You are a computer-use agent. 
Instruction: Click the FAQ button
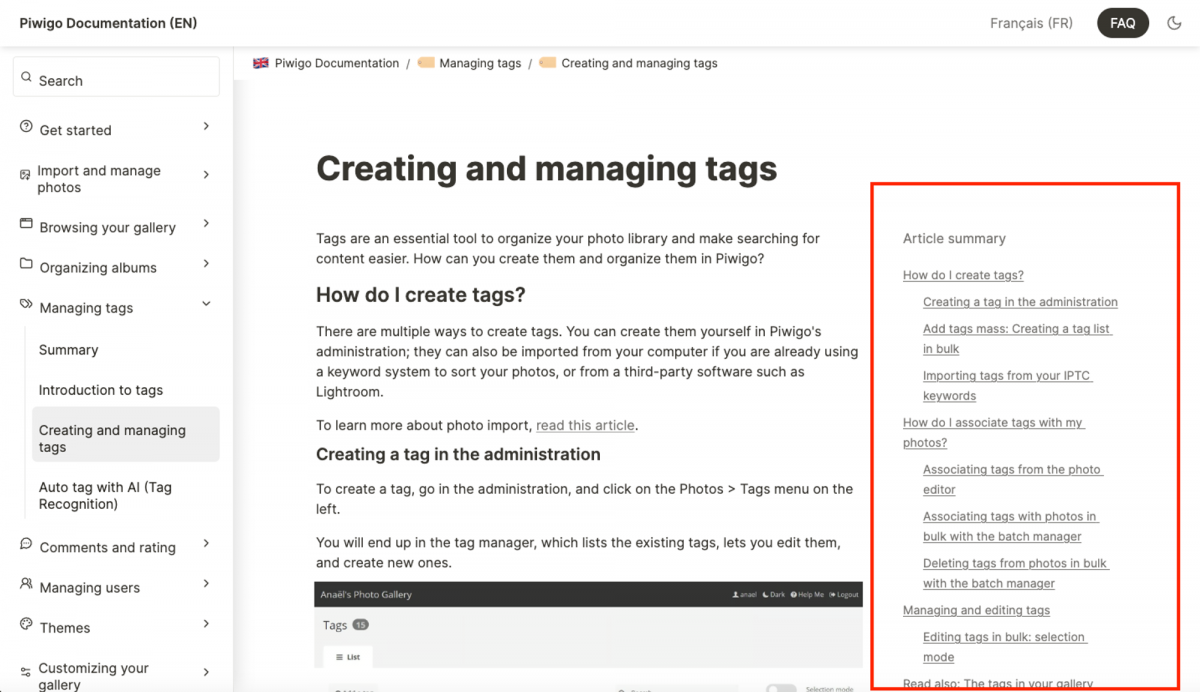1122,22
